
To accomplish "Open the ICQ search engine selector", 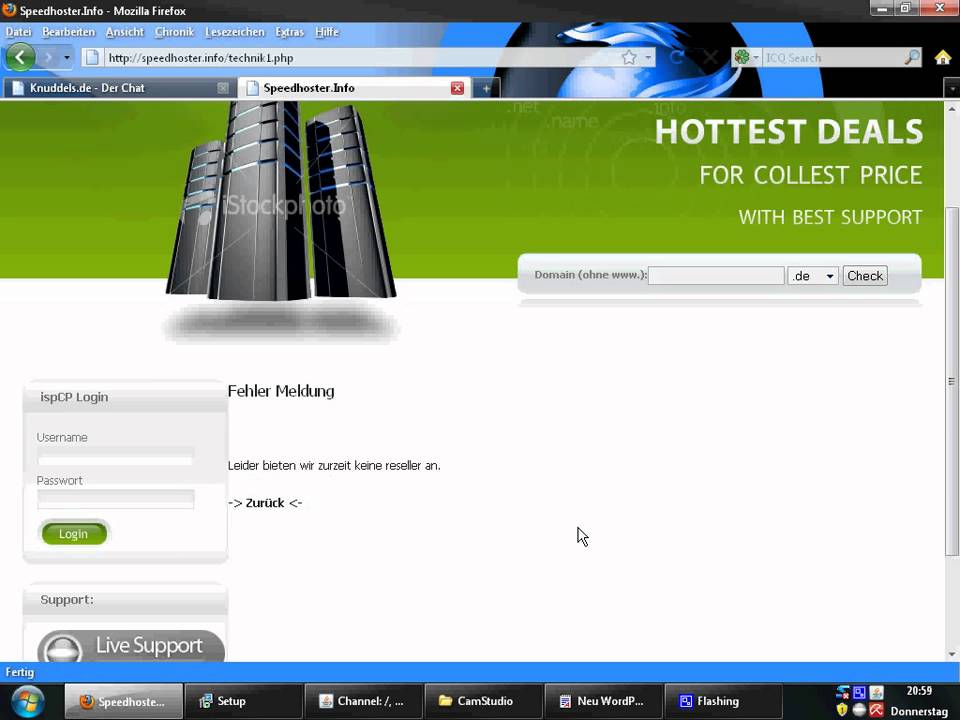I will (x=746, y=58).
